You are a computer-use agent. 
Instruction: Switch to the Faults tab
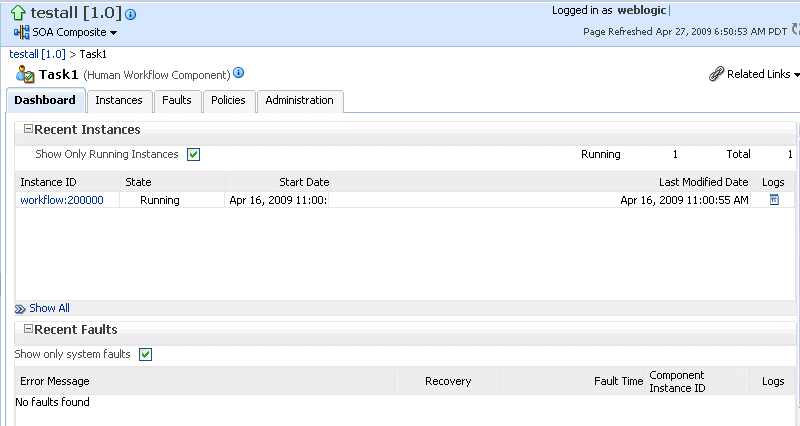(177, 101)
